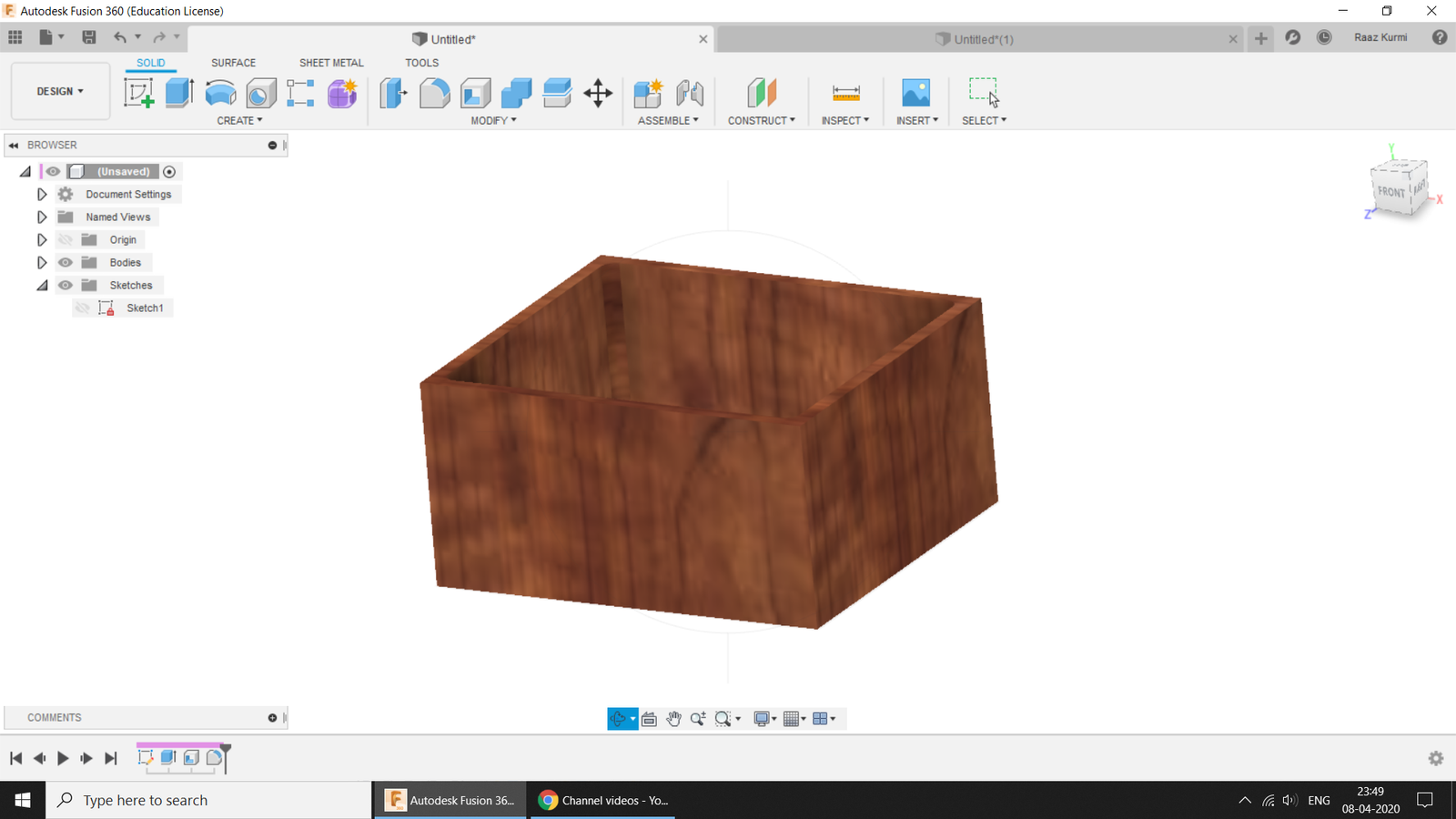The image size is (1456, 819).
Task: Select the Insert Image tool
Action: pos(915,93)
